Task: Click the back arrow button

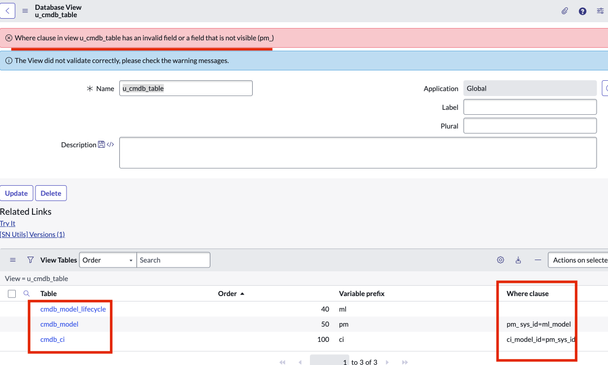Action: tap(7, 11)
